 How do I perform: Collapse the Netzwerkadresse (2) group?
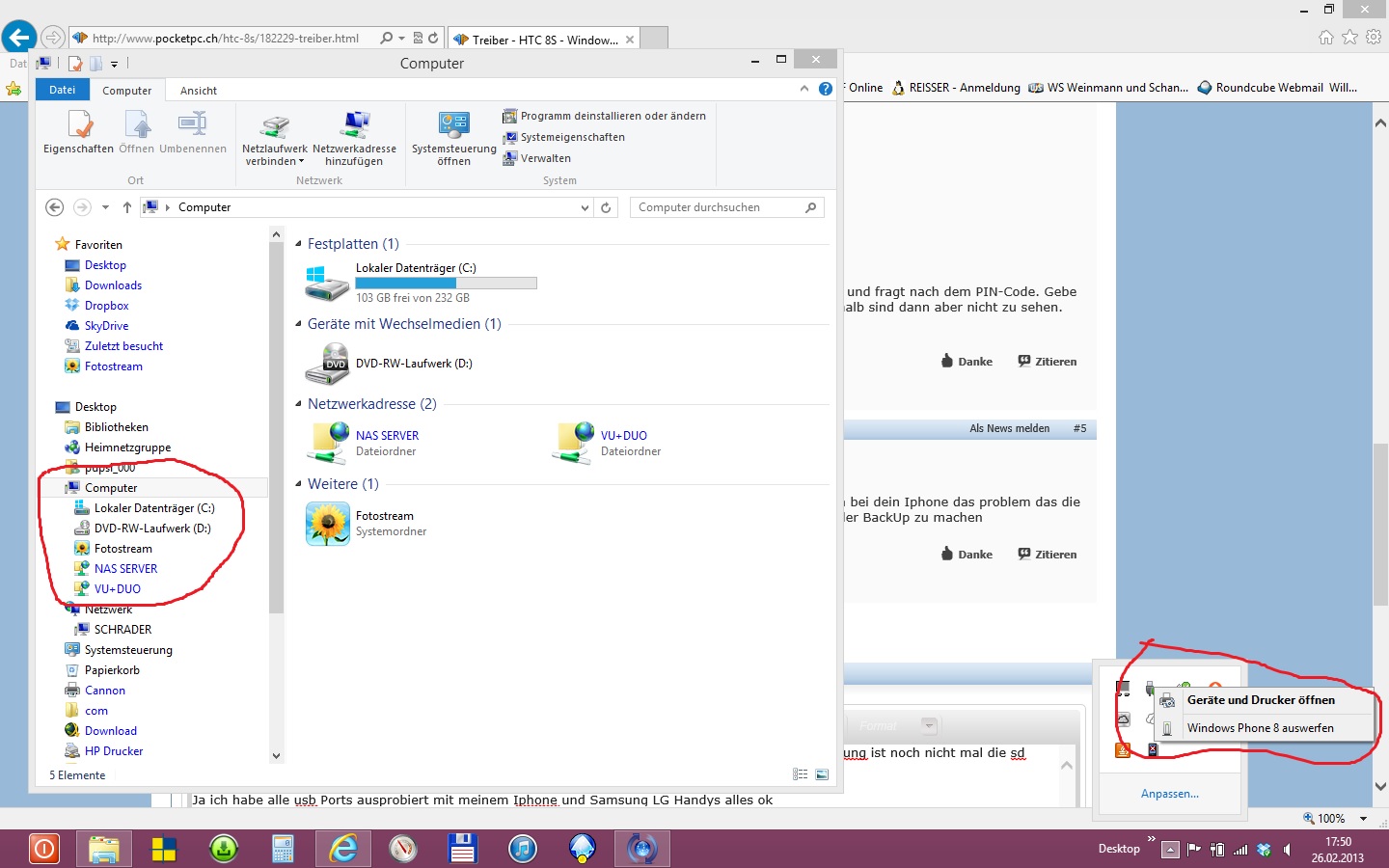coord(298,404)
